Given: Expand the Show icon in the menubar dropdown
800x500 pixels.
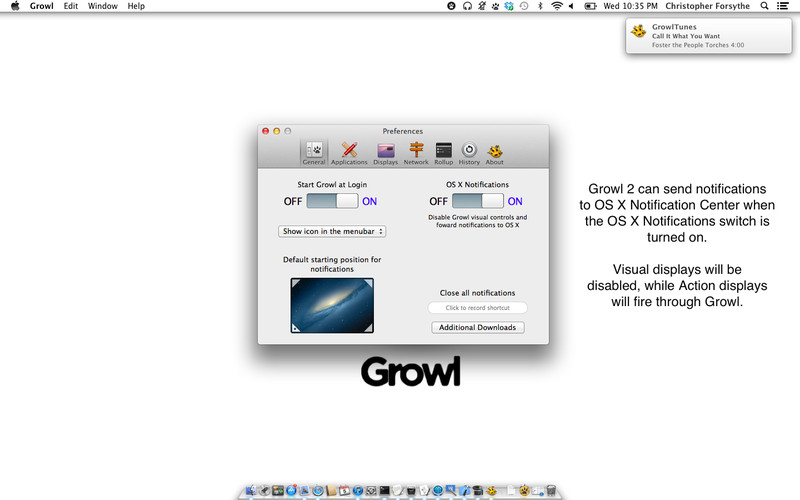Looking at the screenshot, I should [x=332, y=231].
